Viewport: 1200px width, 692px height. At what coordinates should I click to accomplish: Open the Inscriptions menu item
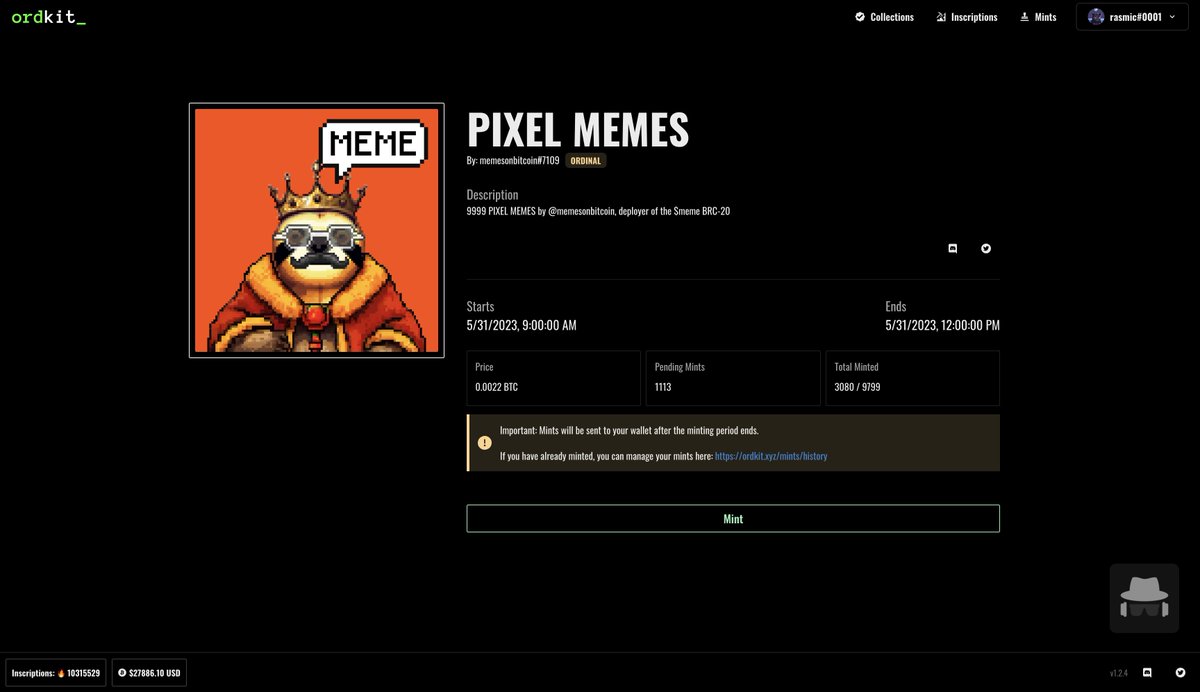967,17
